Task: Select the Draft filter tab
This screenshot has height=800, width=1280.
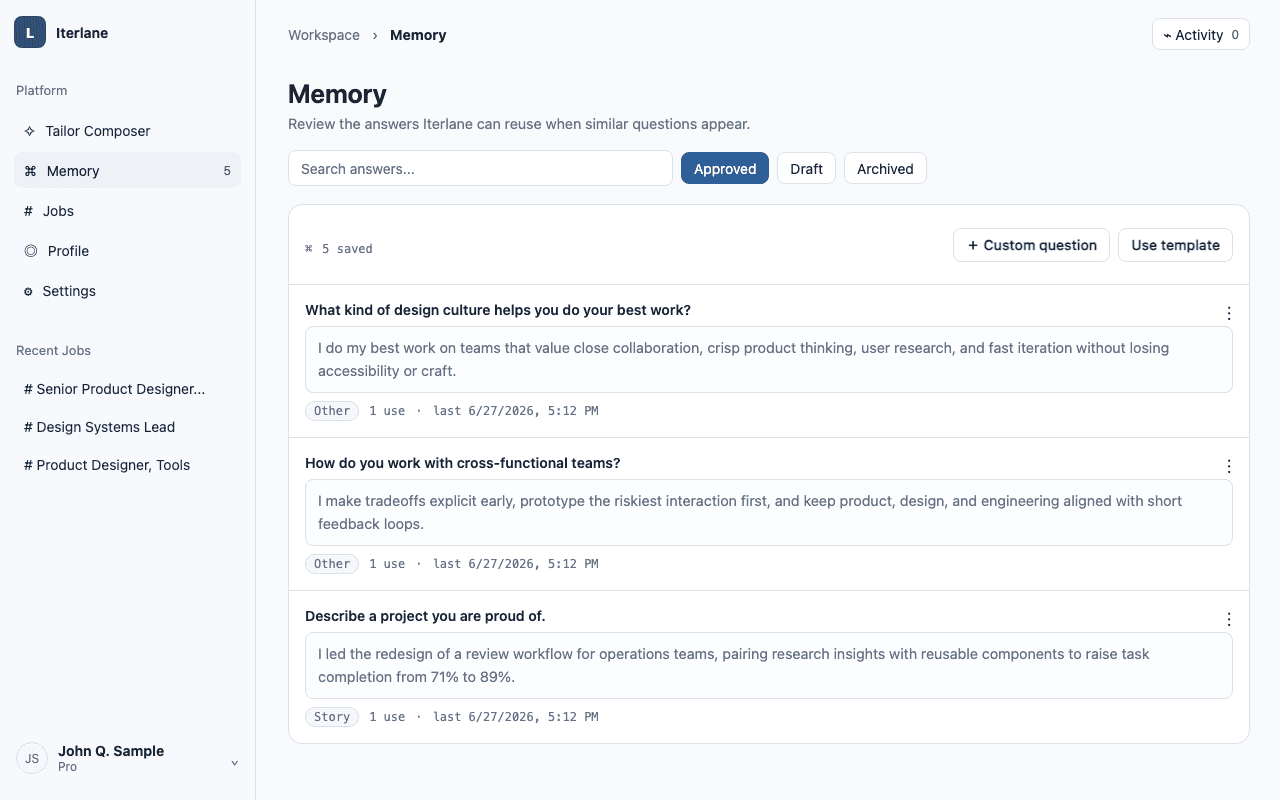Action: click(x=806, y=168)
